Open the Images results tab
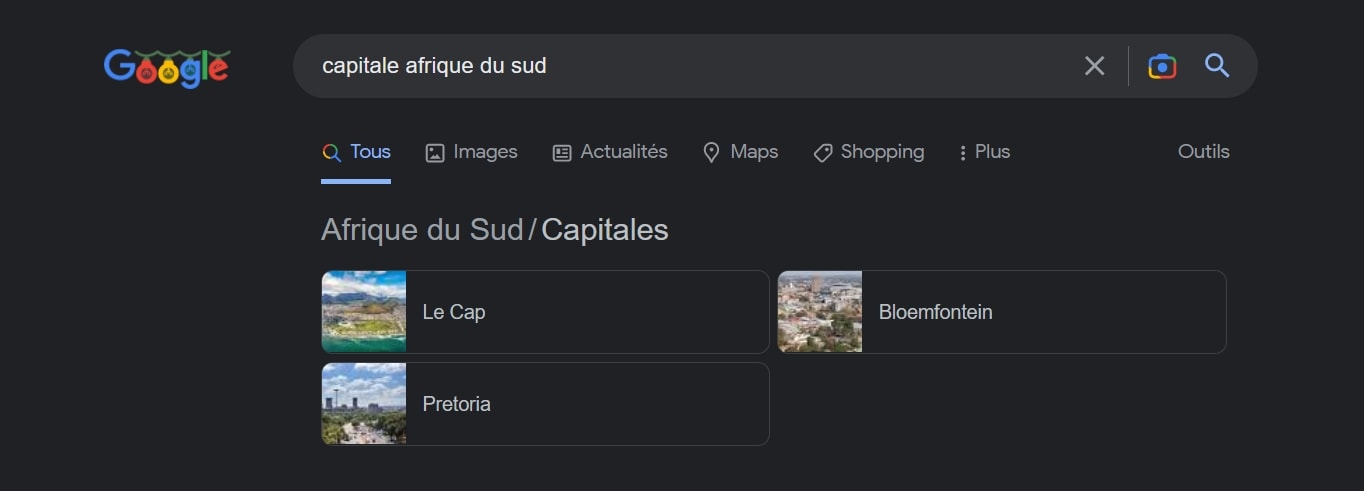This screenshot has width=1364, height=491. coord(485,152)
